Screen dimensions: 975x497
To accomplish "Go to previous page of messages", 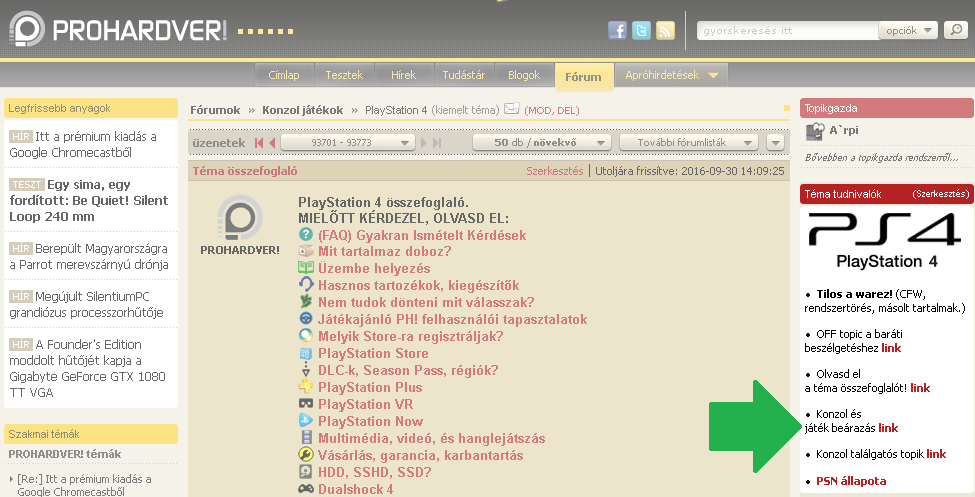I will tap(272, 142).
